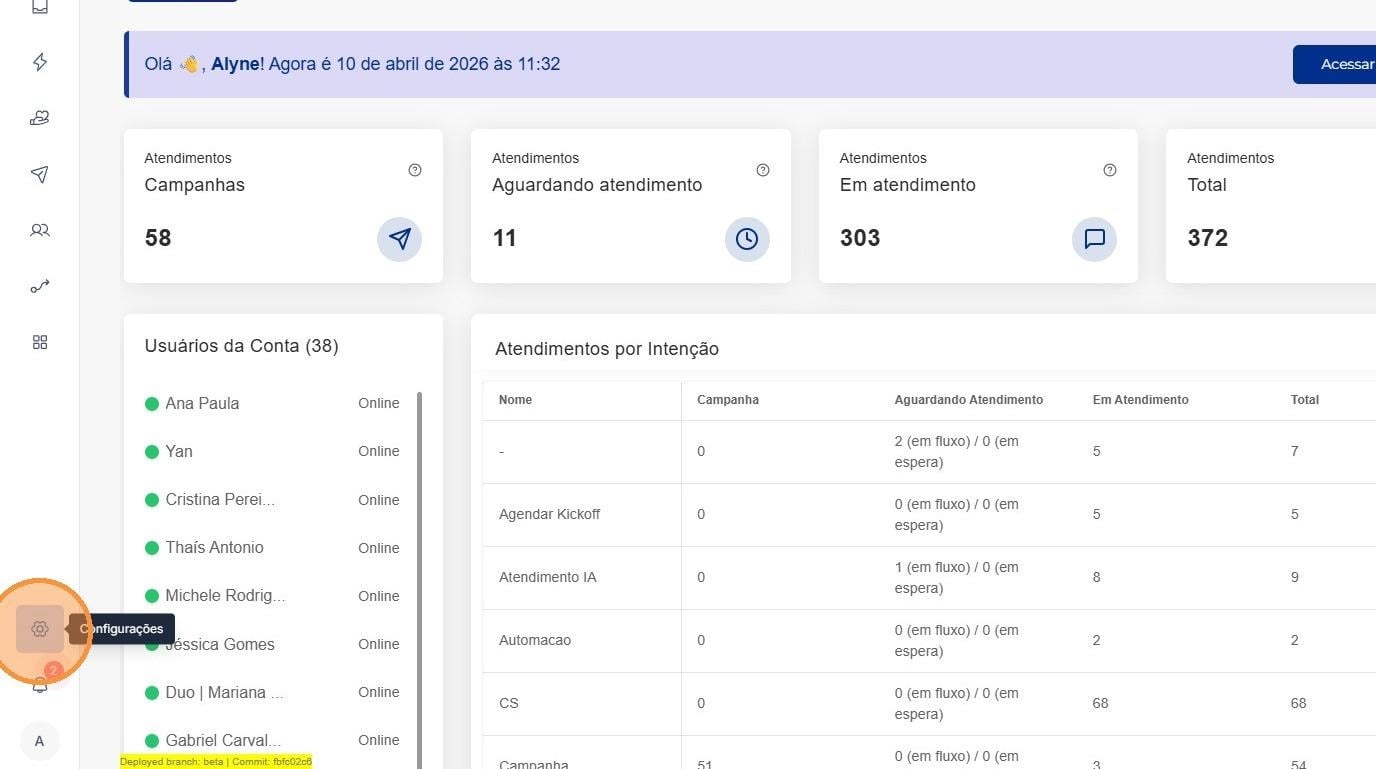The width and height of the screenshot is (1376, 769).
Task: Click the Em Atendimento column header
Action: pyautogui.click(x=1141, y=400)
